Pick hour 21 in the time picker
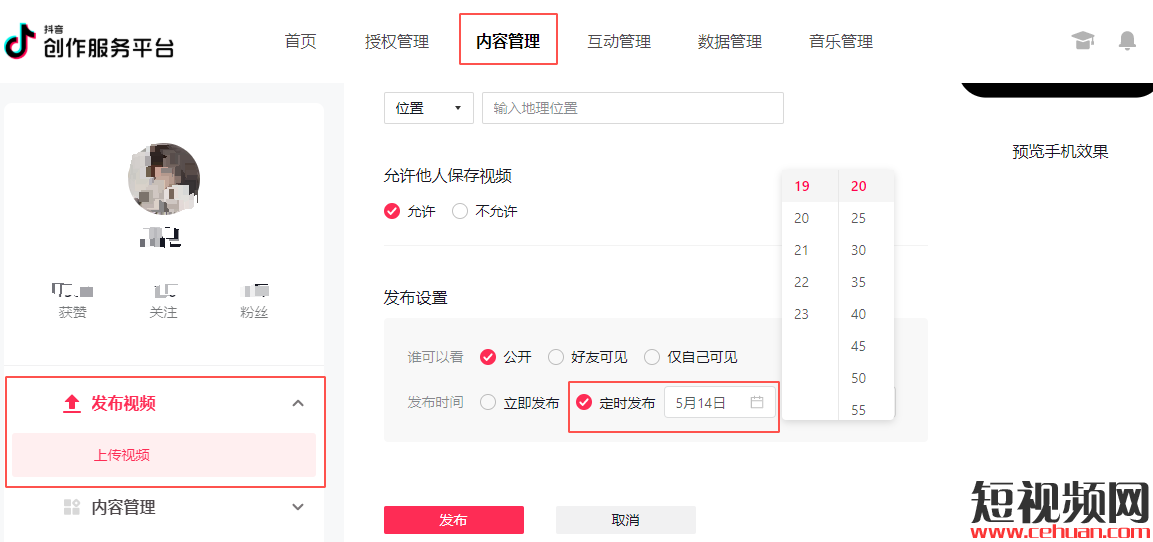The image size is (1153, 542). click(801, 250)
